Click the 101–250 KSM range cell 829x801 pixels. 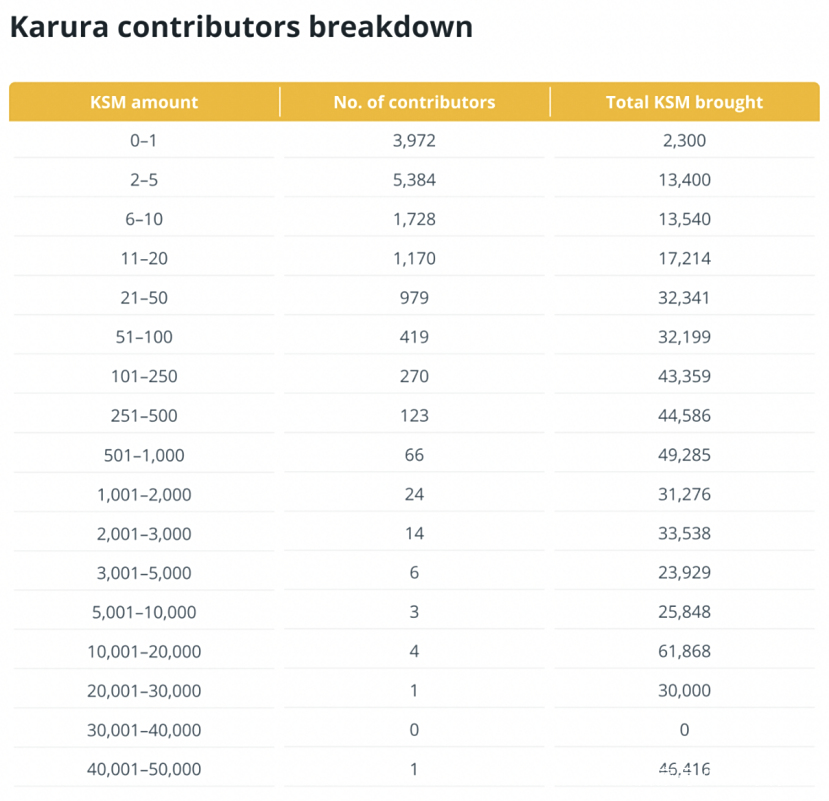tap(144, 376)
